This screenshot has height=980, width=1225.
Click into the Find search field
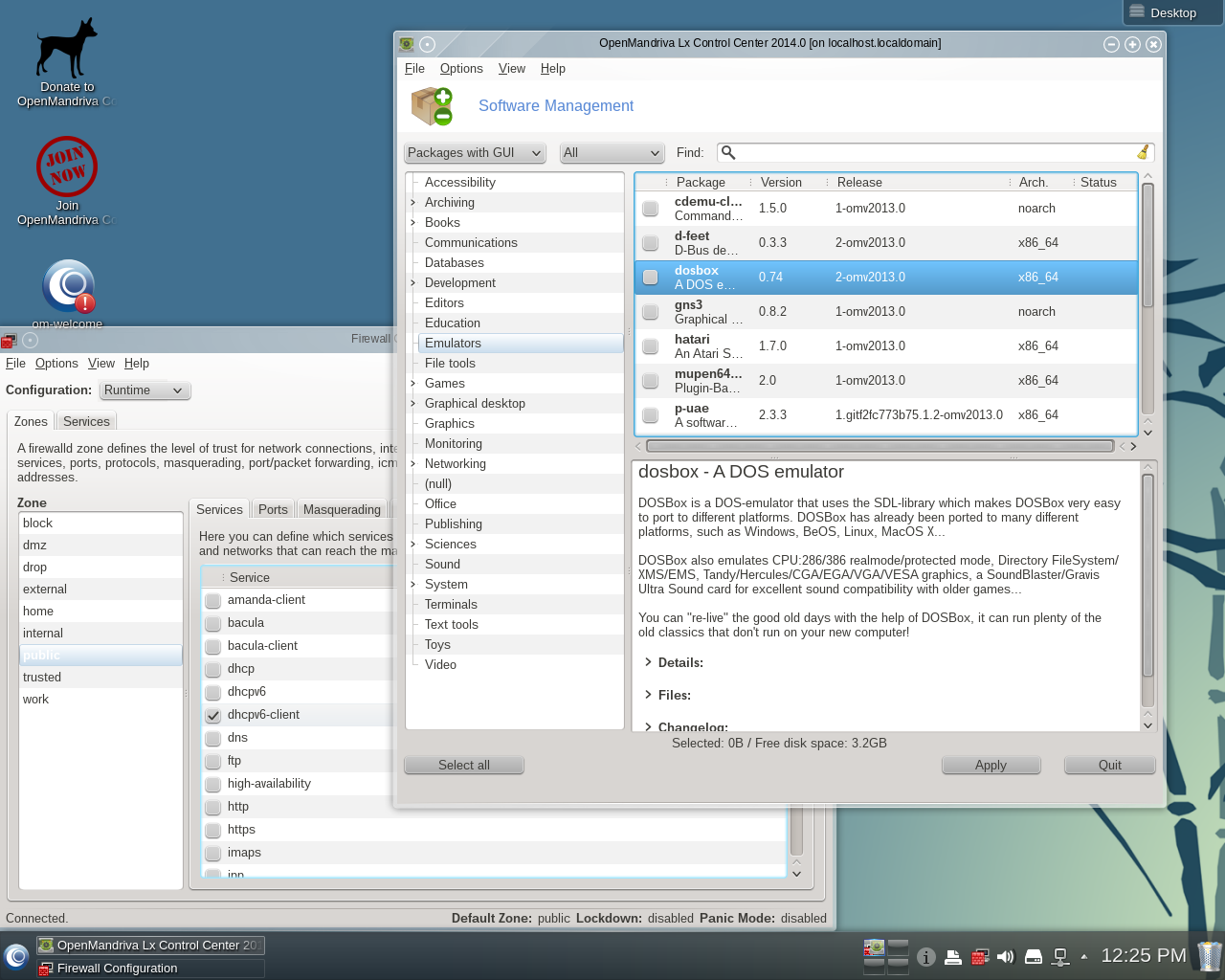(x=935, y=152)
